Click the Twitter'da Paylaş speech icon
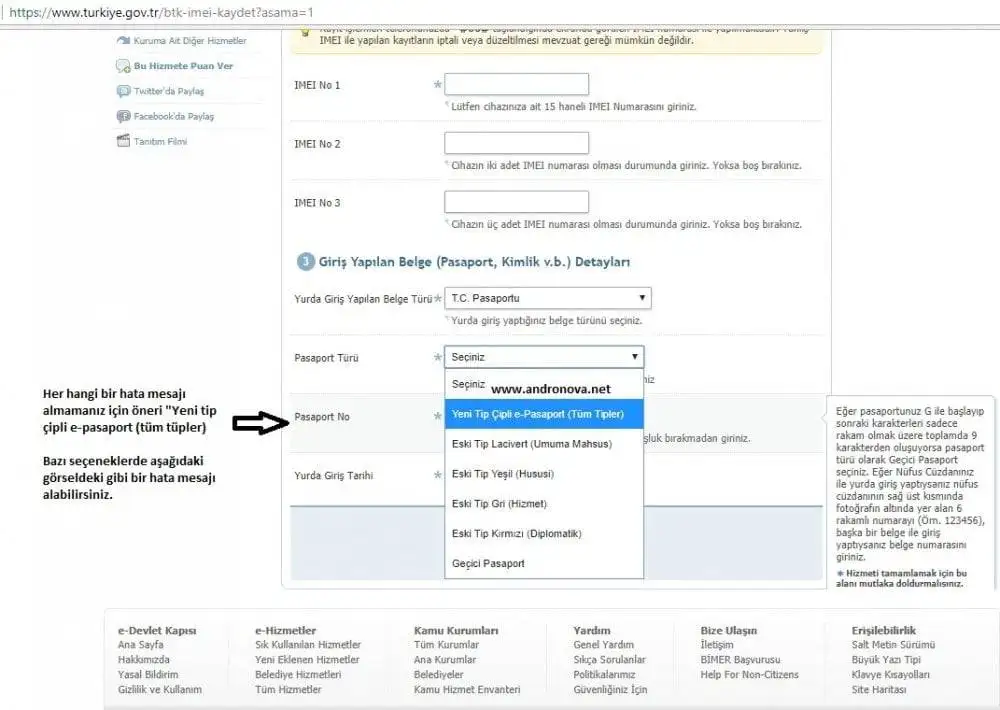 123,91
